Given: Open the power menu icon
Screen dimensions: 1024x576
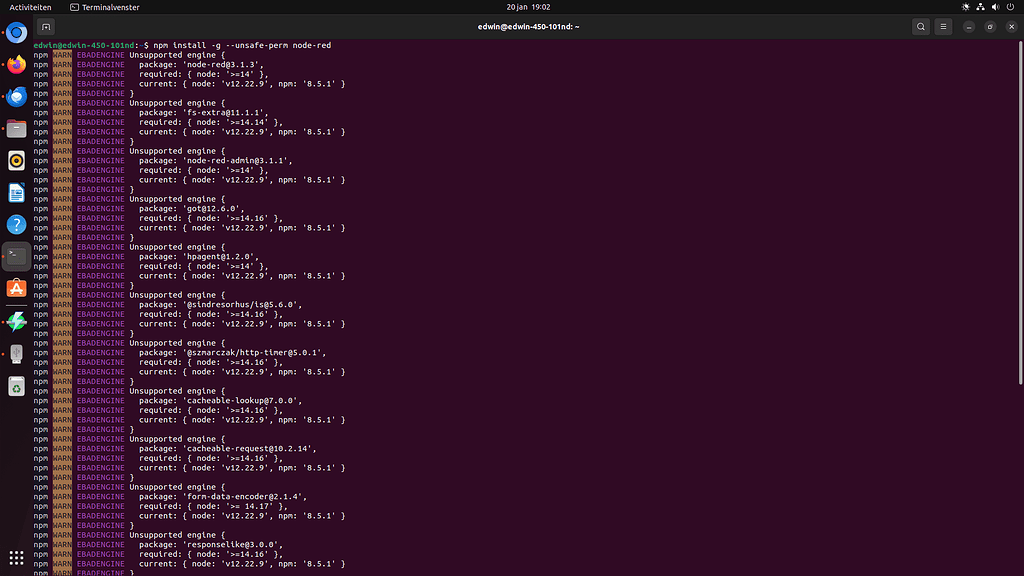Looking at the screenshot, I should coord(1010,7).
